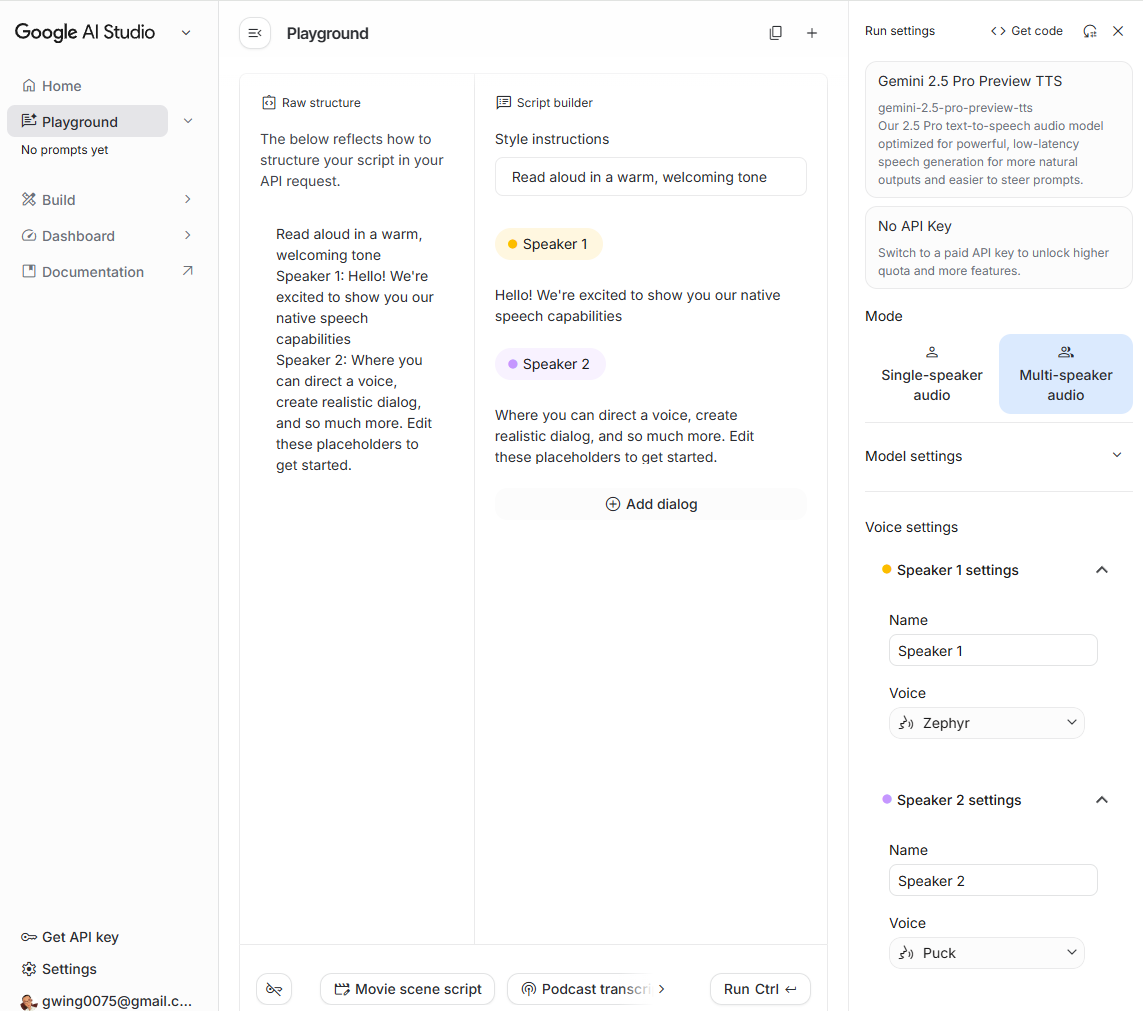Select Multi-speaker audio mode

(1065, 374)
